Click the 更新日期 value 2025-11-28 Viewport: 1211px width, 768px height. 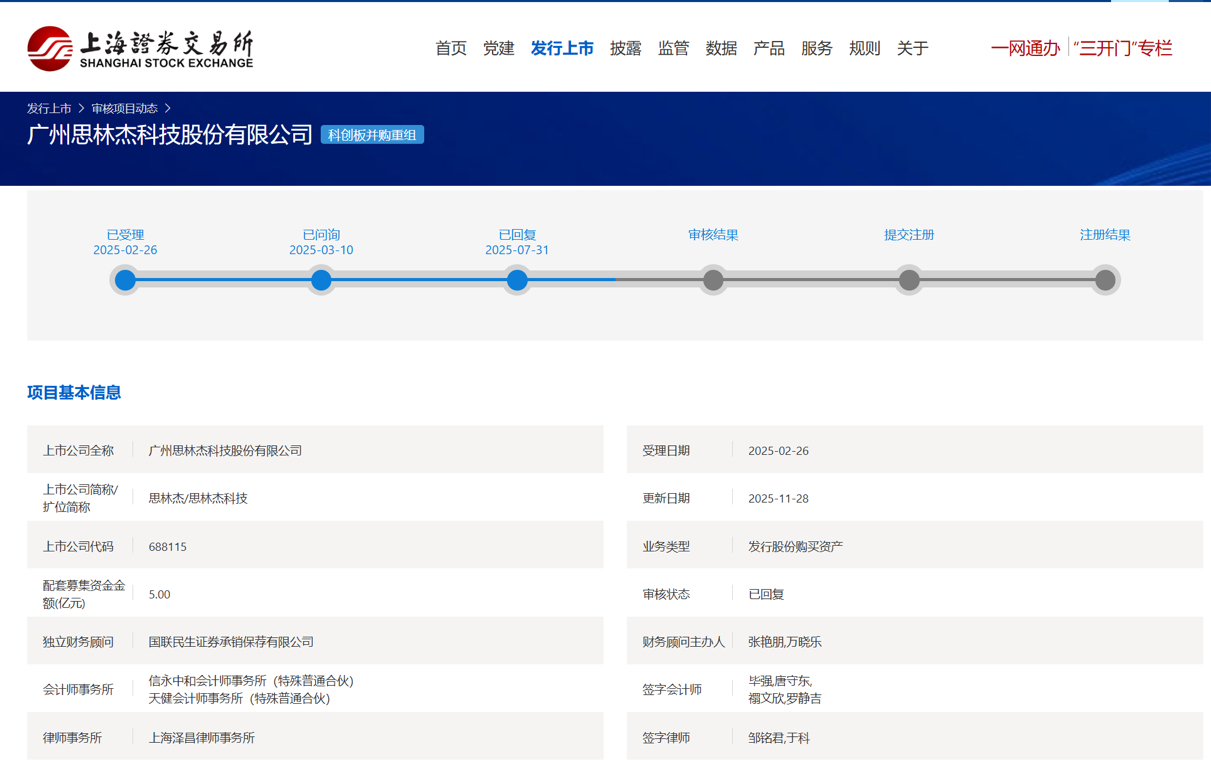pos(778,498)
